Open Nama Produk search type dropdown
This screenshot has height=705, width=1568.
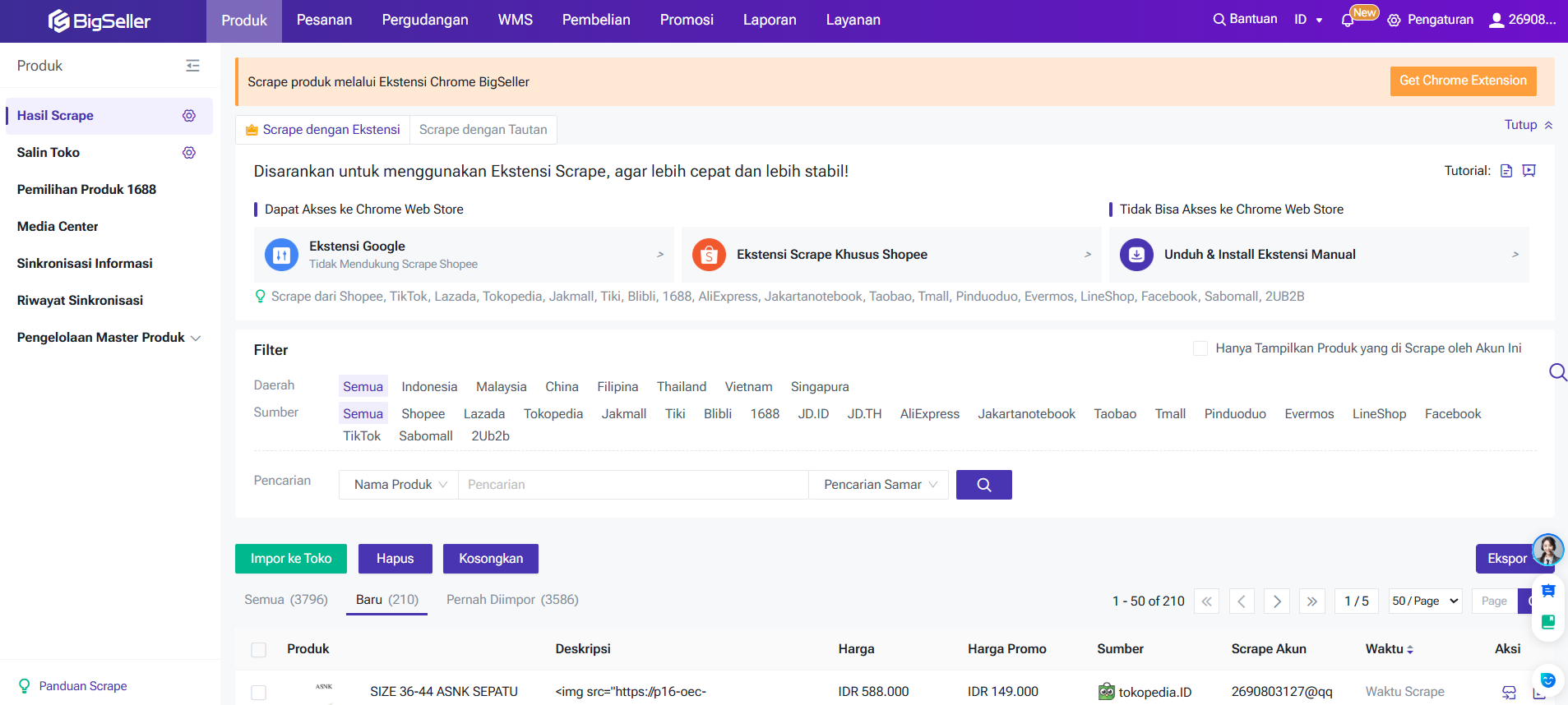coord(399,485)
